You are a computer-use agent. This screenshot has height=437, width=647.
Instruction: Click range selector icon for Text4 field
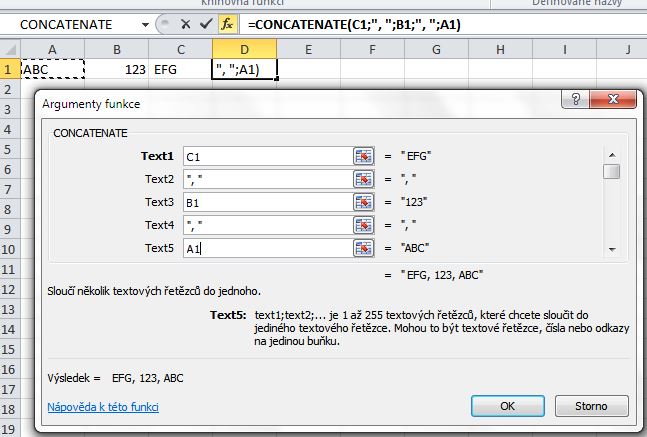pyautogui.click(x=363, y=225)
